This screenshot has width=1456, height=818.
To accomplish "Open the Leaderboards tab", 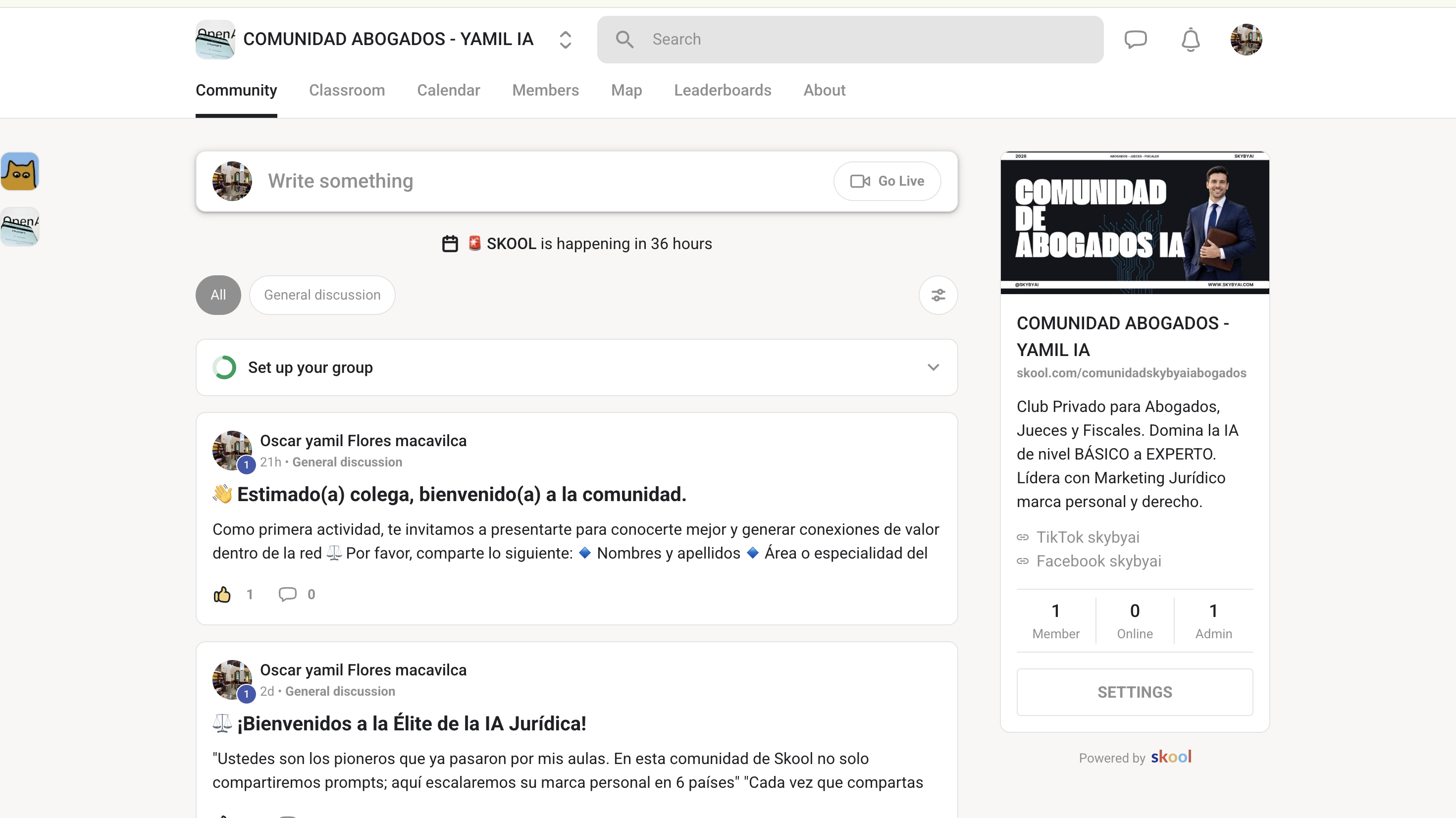I will tap(723, 90).
